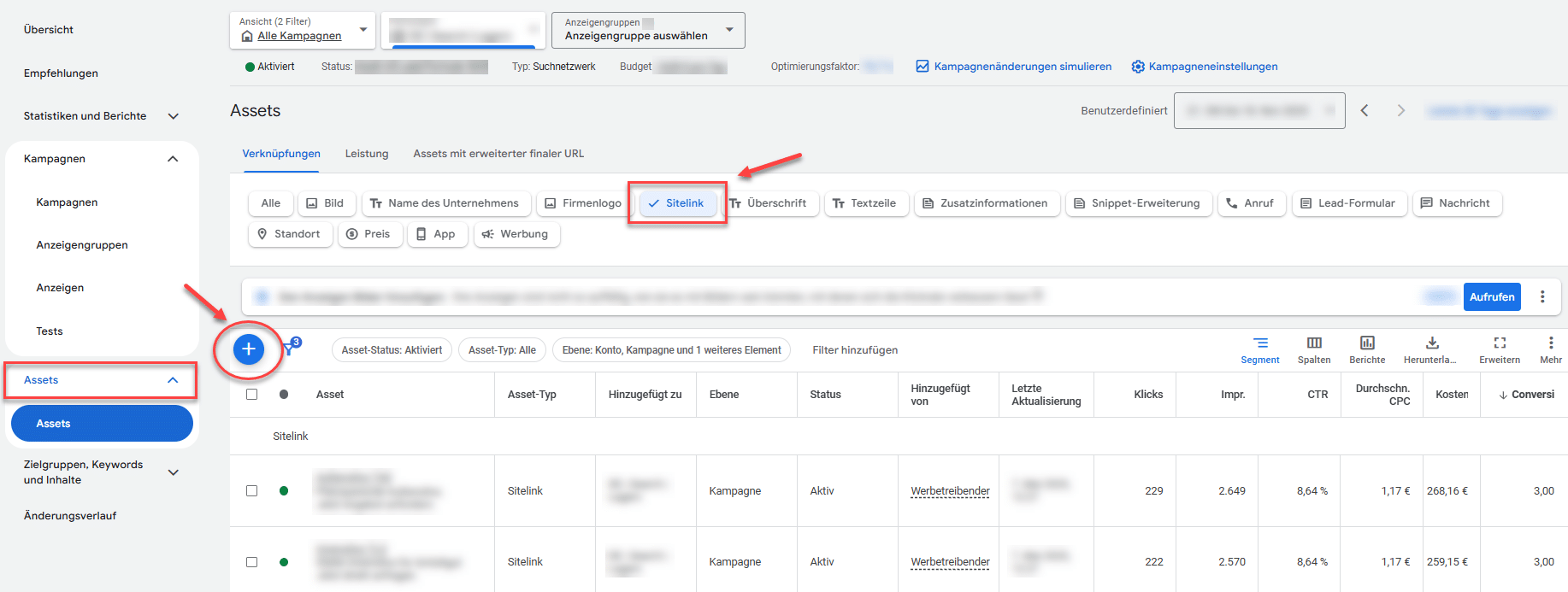Select the Snippet-Erweiterung asset chip
Screen dimensions: 1568x592
click(x=1139, y=203)
